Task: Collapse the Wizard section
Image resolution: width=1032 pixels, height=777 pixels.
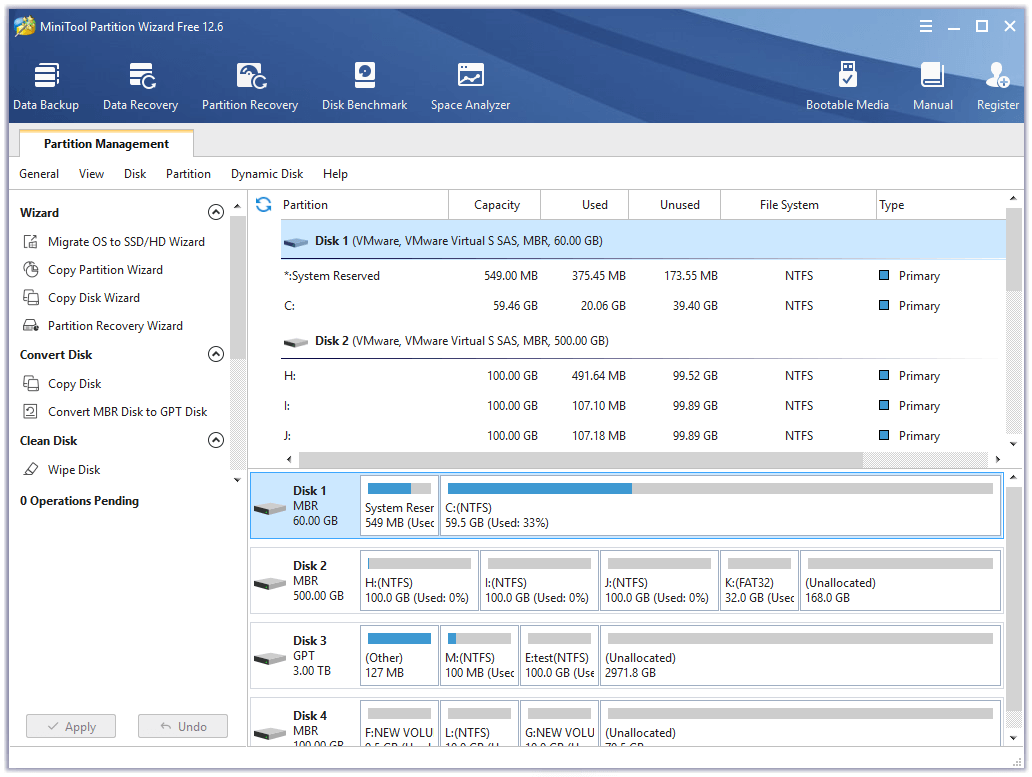Action: point(216,212)
